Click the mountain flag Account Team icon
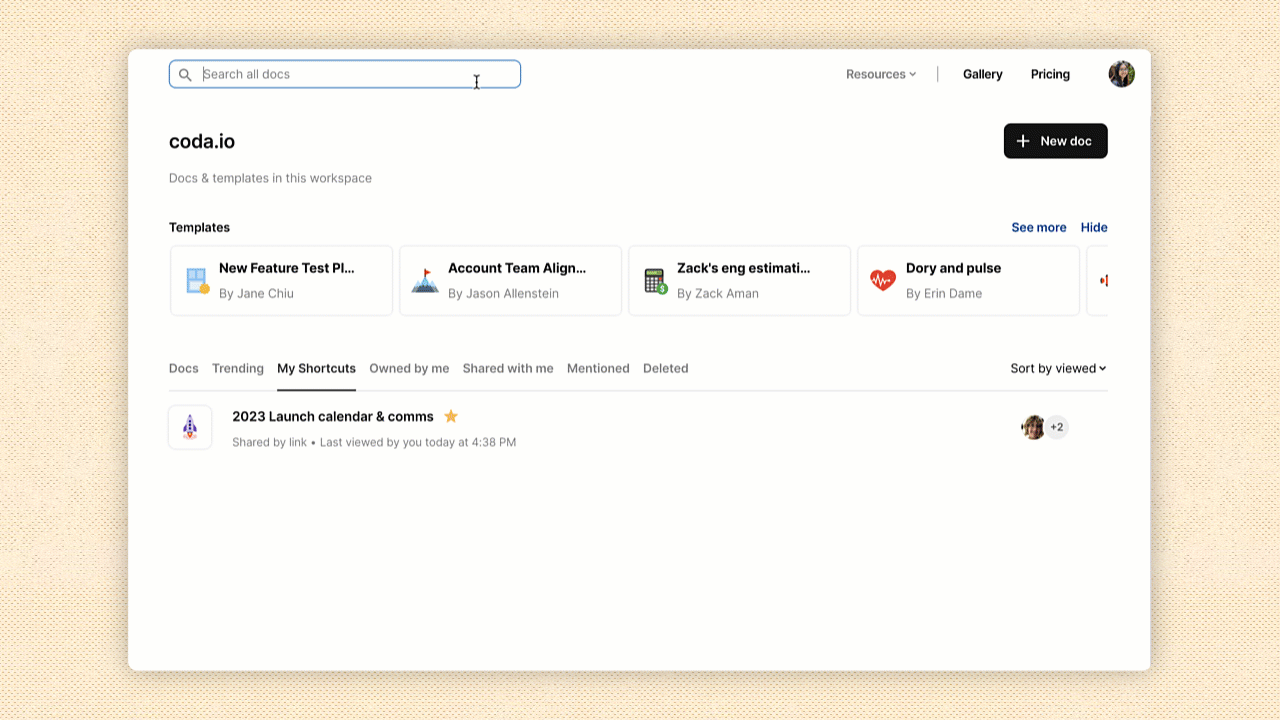The image size is (1280, 720). [x=425, y=281]
